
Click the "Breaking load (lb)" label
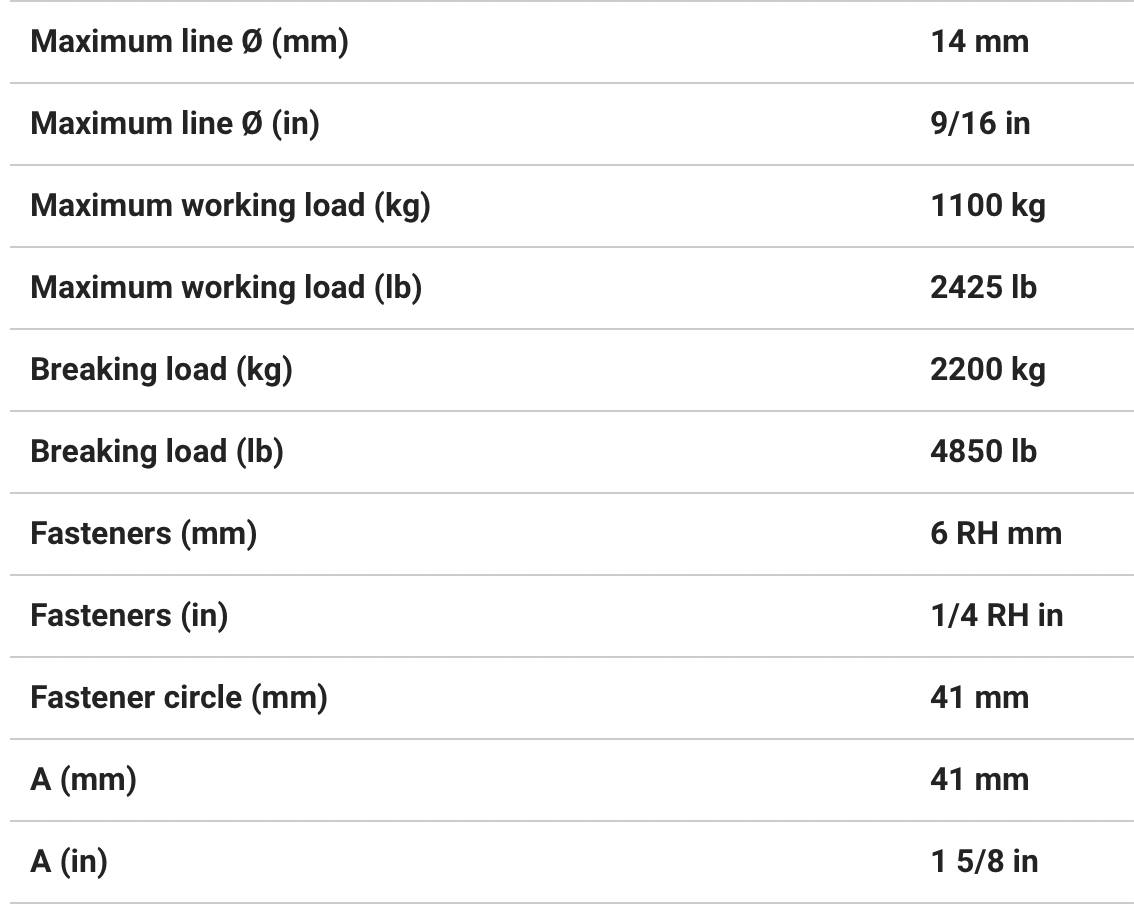tap(157, 452)
